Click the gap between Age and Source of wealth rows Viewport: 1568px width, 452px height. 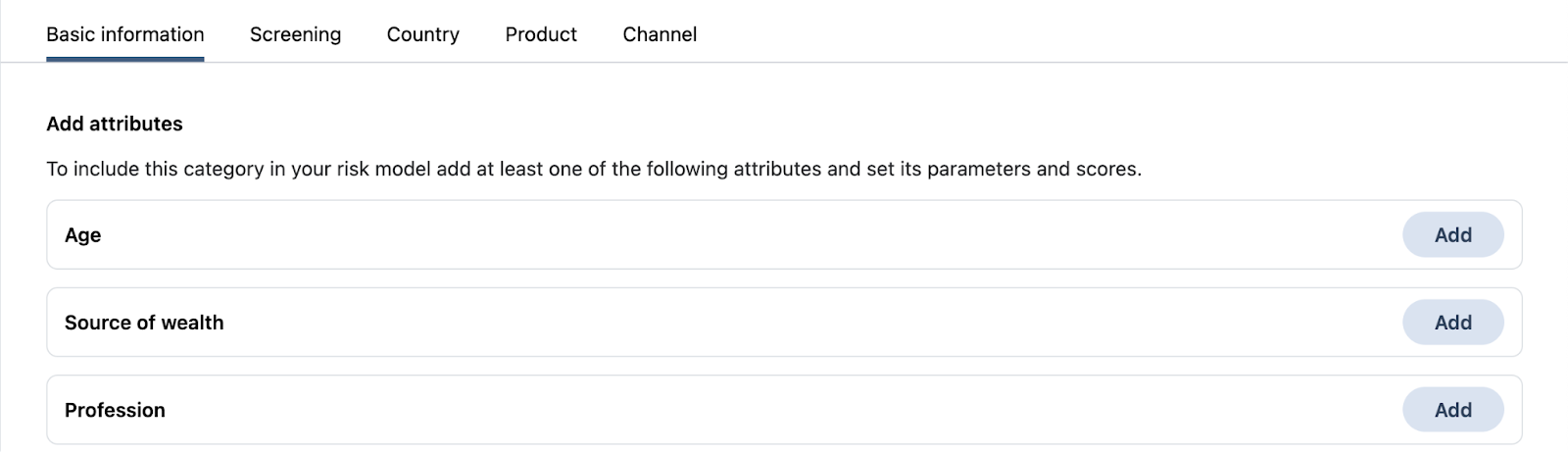784,278
